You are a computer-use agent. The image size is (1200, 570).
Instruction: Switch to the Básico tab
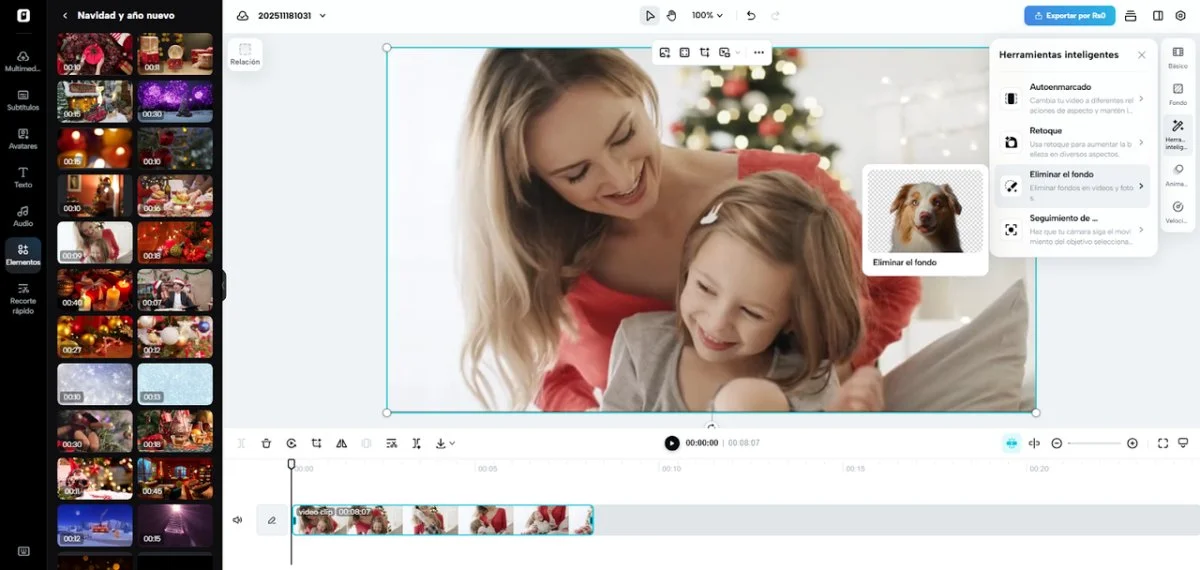(x=1178, y=57)
